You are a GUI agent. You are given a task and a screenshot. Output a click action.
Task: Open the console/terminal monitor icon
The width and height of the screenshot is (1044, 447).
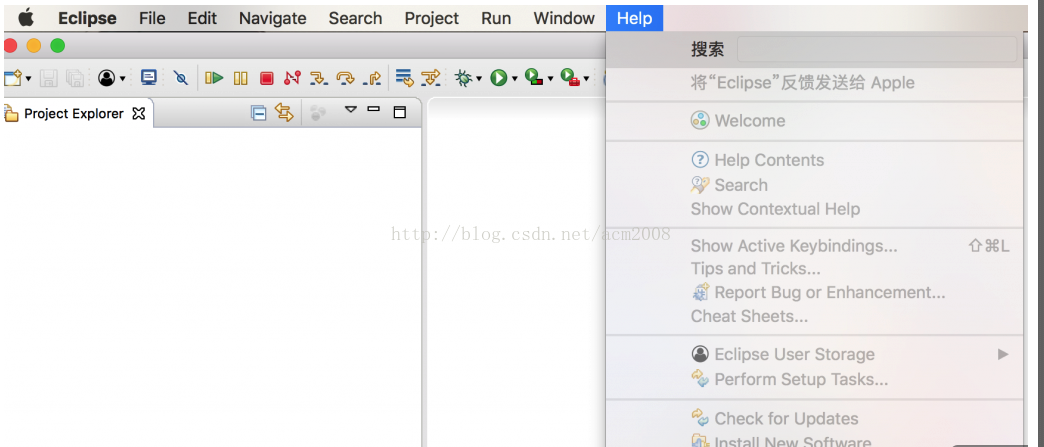click(x=148, y=78)
